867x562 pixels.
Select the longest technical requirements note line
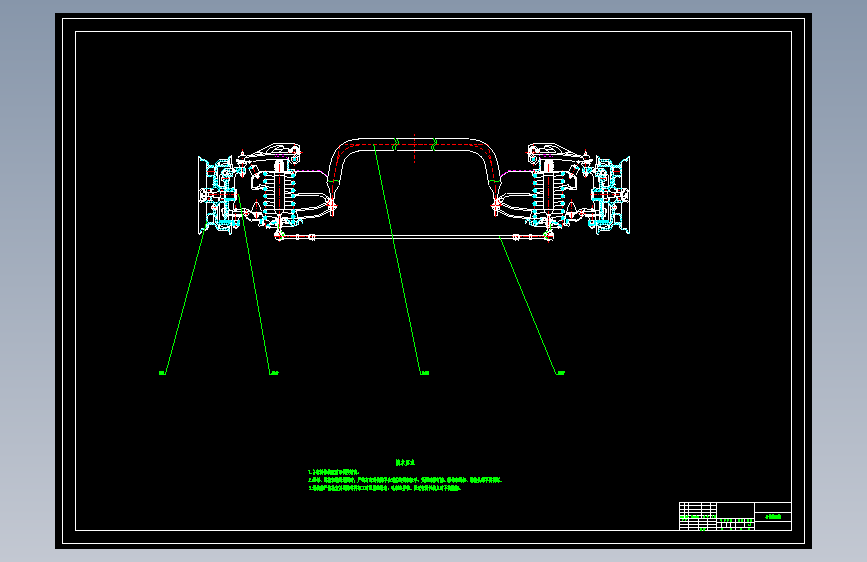405,480
